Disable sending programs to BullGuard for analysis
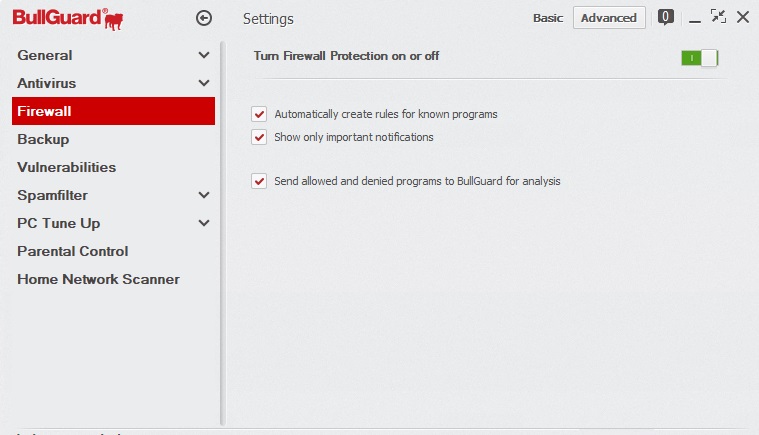 coord(260,181)
